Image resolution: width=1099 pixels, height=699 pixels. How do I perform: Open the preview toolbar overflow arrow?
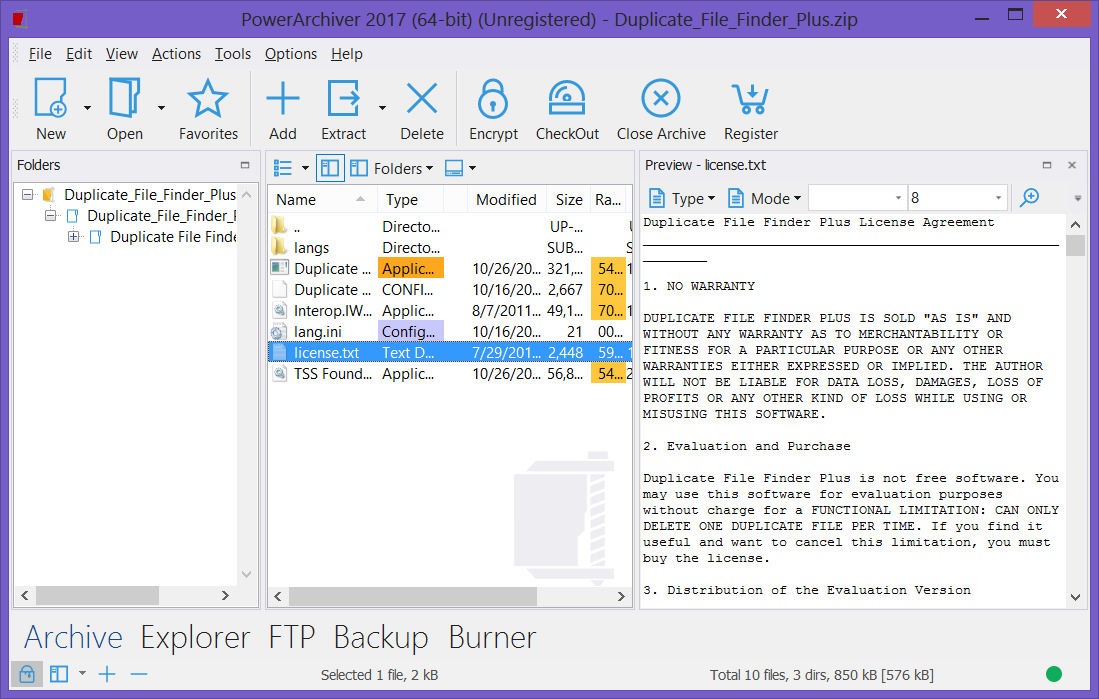click(1078, 198)
